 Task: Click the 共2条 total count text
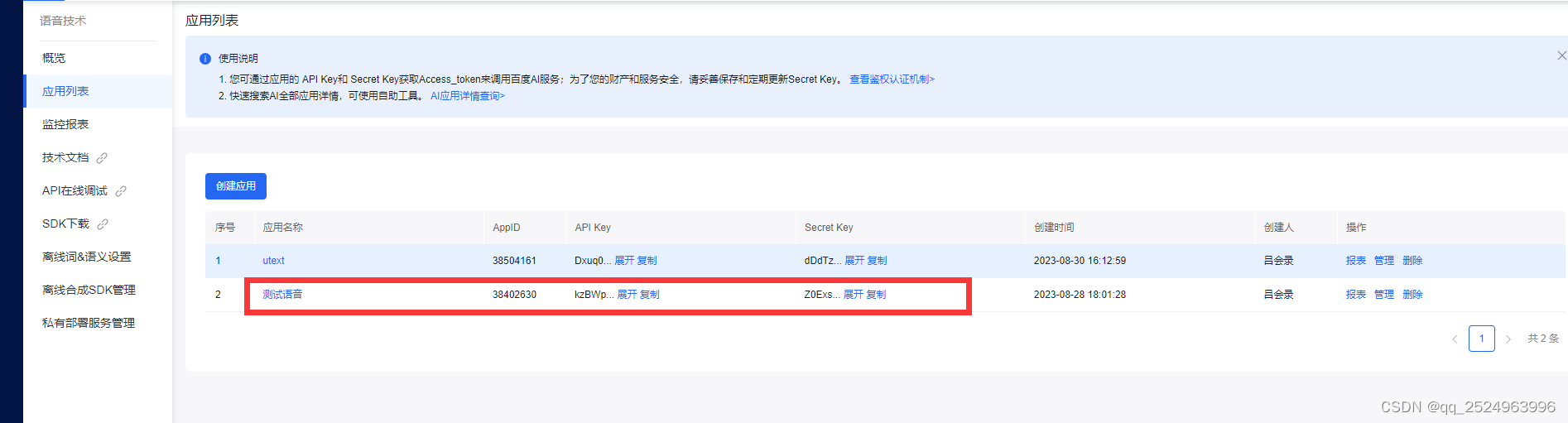[x=1543, y=339]
